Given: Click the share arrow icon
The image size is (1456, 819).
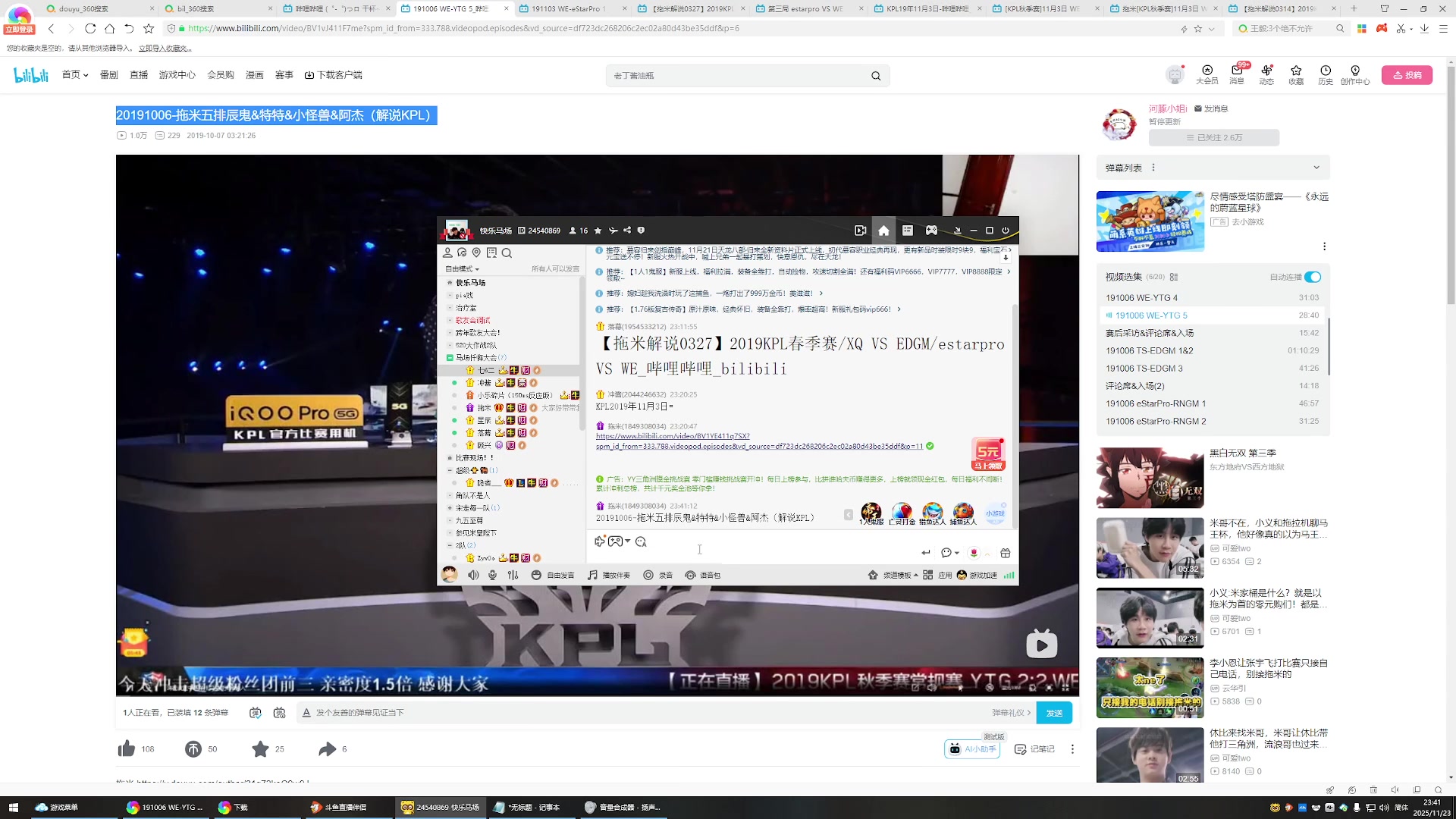Looking at the screenshot, I should (x=327, y=749).
